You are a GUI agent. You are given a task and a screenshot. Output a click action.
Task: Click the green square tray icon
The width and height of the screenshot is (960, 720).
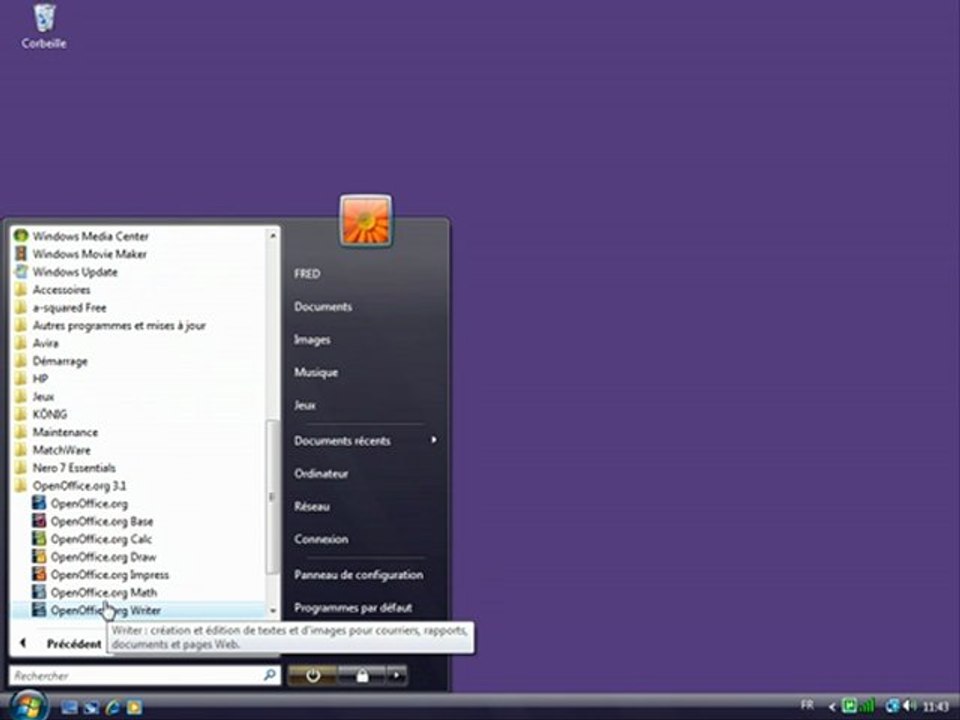pos(849,706)
